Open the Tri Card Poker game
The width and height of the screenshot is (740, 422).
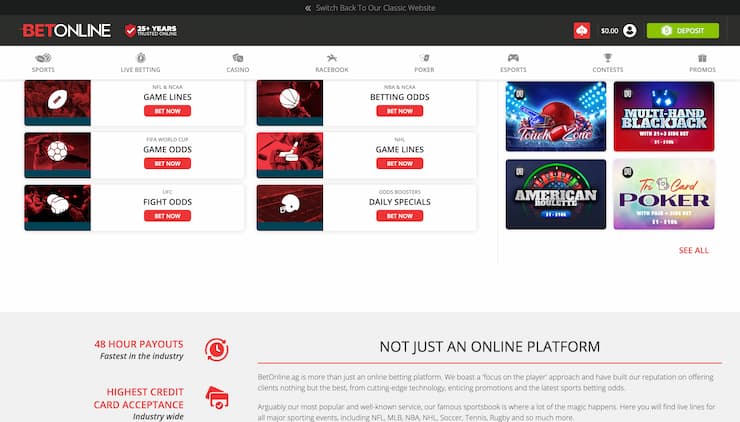664,194
